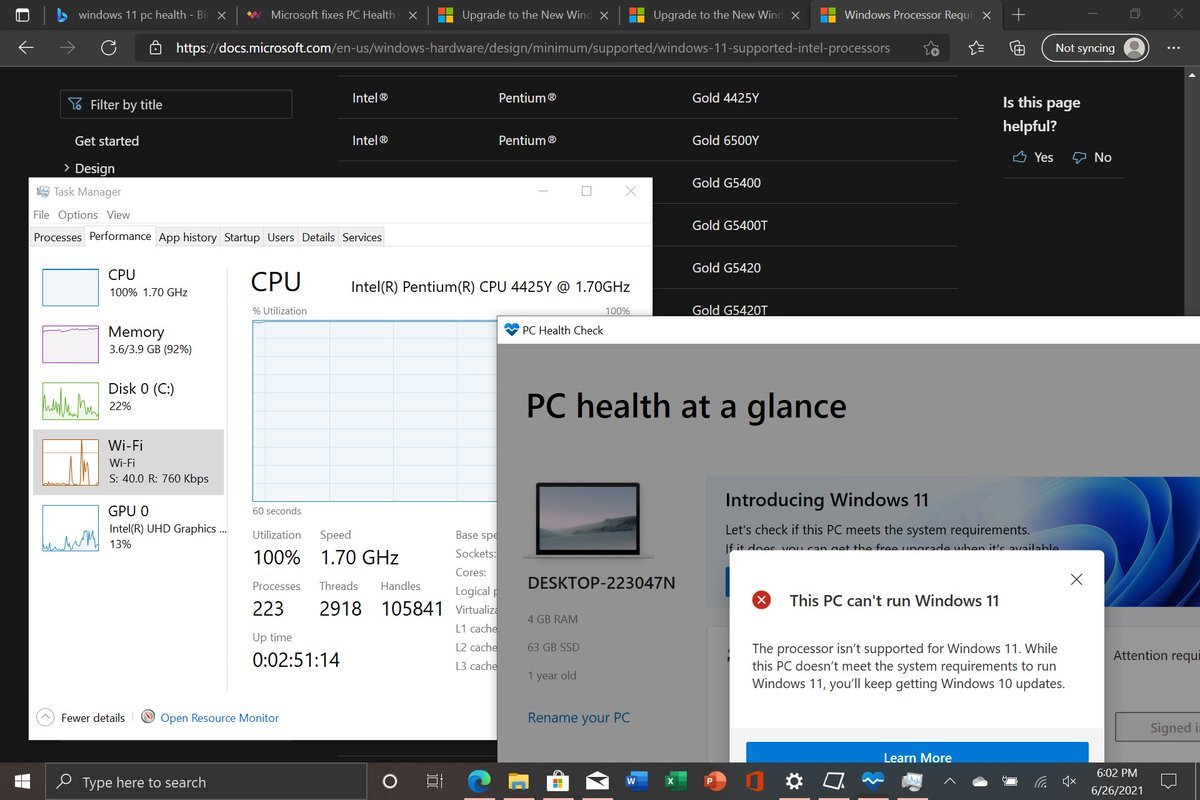Click Rename your PC link
Viewport: 1200px width, 800px height.
click(579, 718)
